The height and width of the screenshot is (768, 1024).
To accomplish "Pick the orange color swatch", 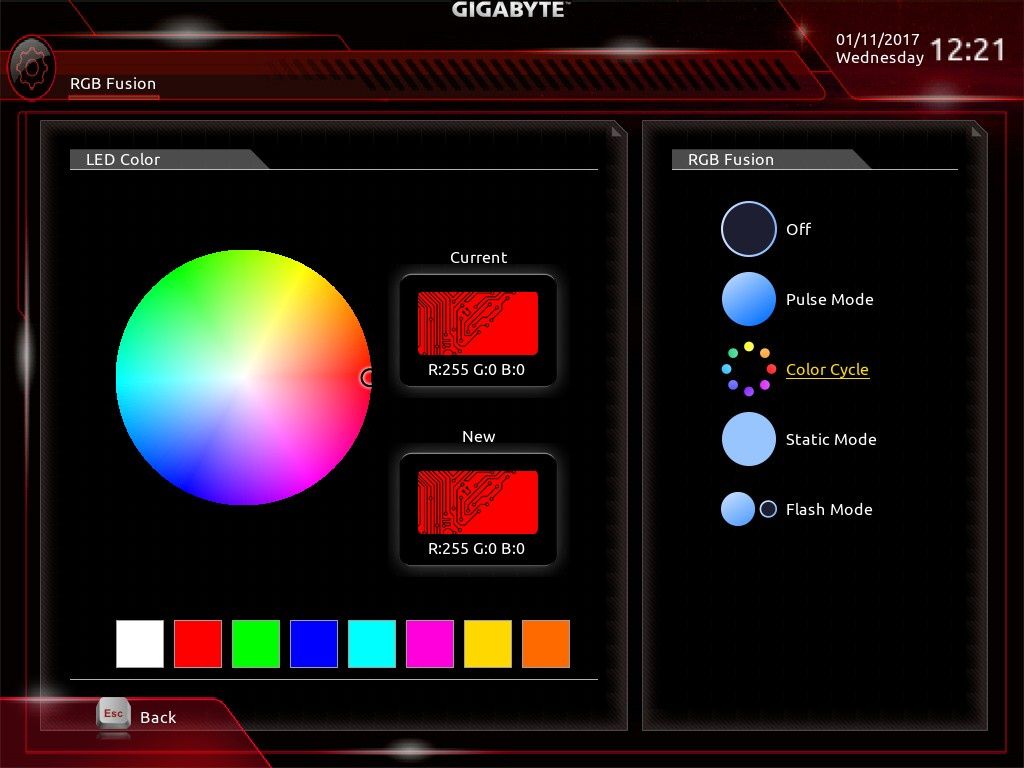I will pos(546,644).
